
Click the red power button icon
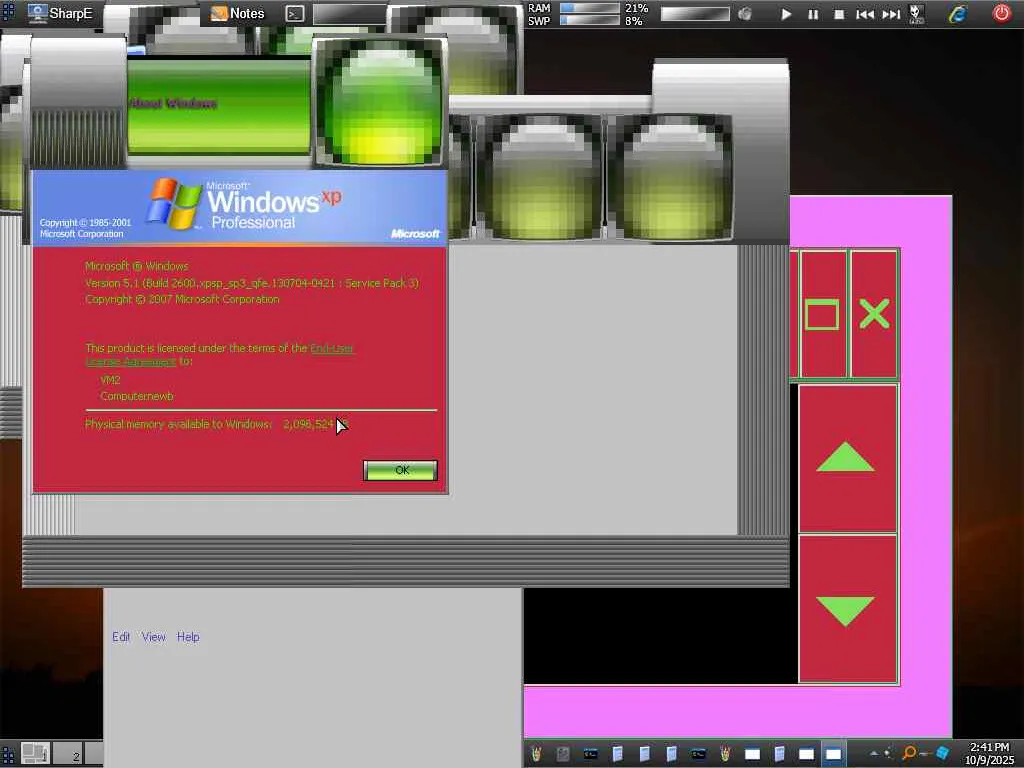[x=1001, y=13]
